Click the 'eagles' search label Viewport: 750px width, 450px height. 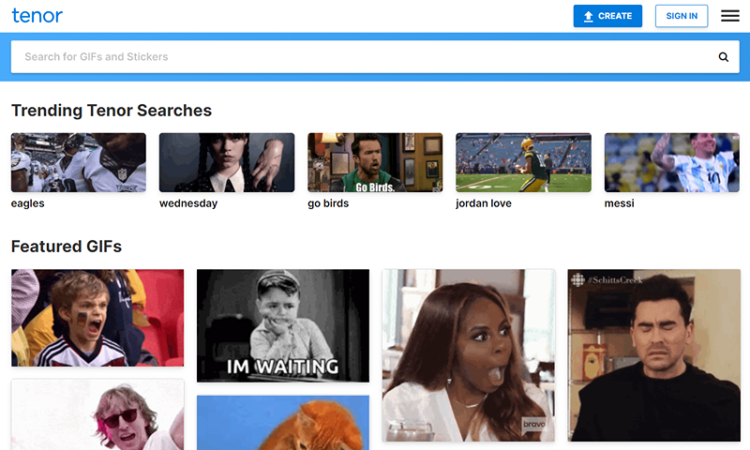pos(28,203)
